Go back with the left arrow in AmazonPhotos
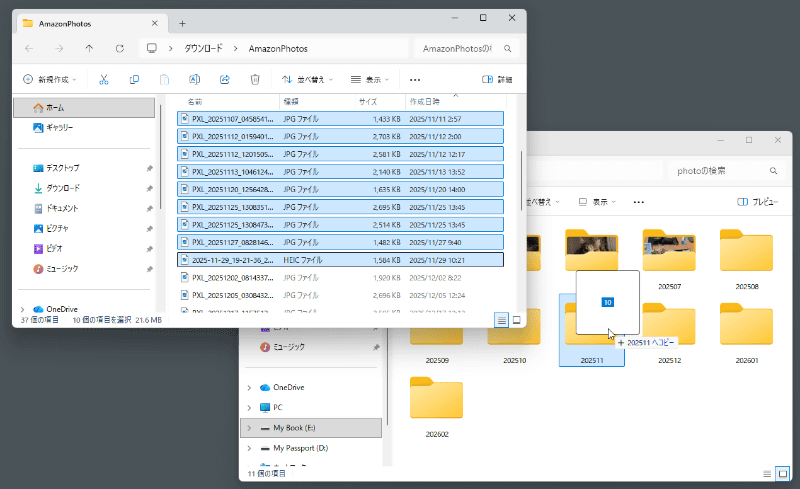Screen dimensions: 800x489 coord(29,48)
